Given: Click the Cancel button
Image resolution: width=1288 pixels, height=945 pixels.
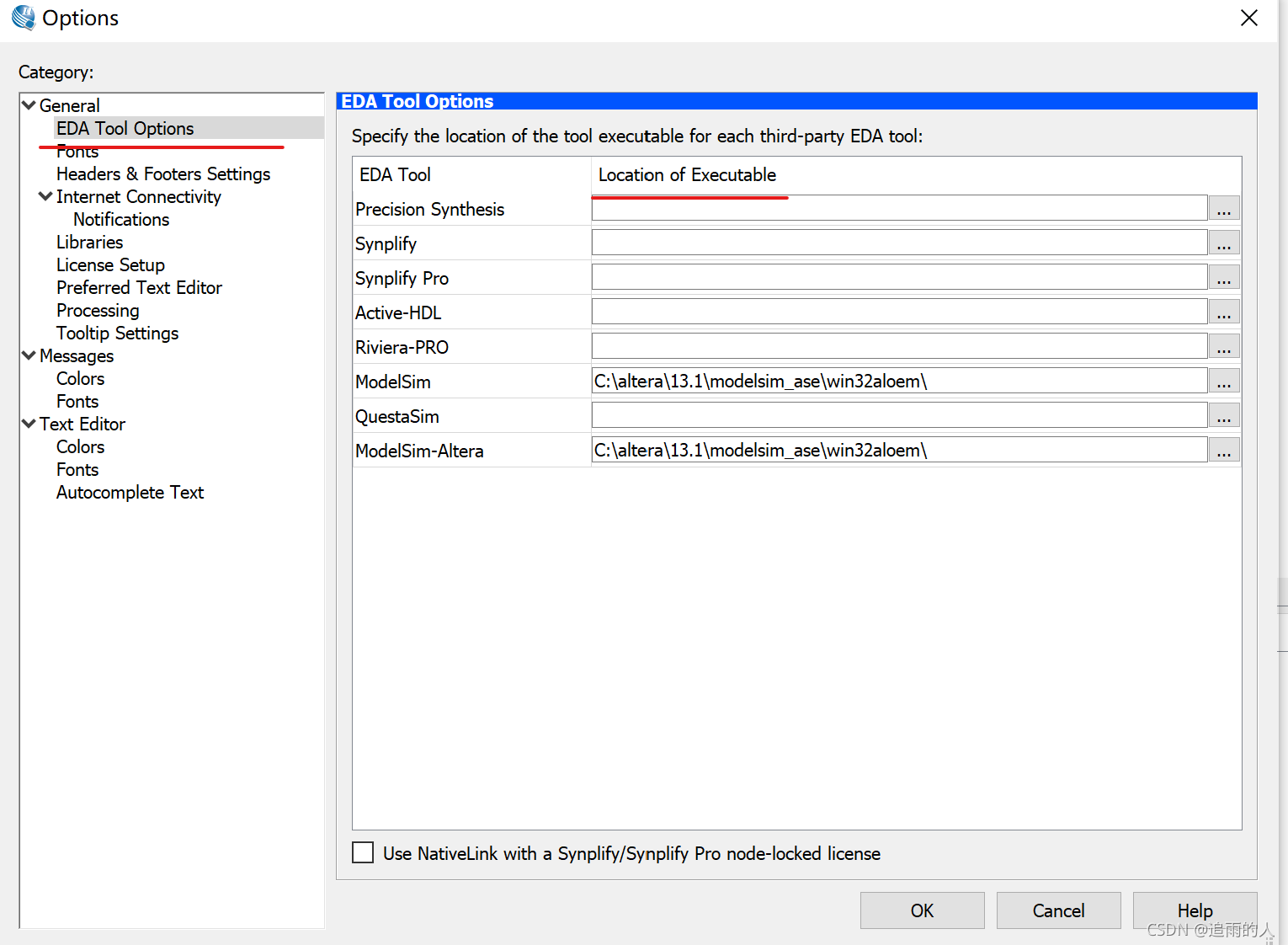Looking at the screenshot, I should (1058, 910).
